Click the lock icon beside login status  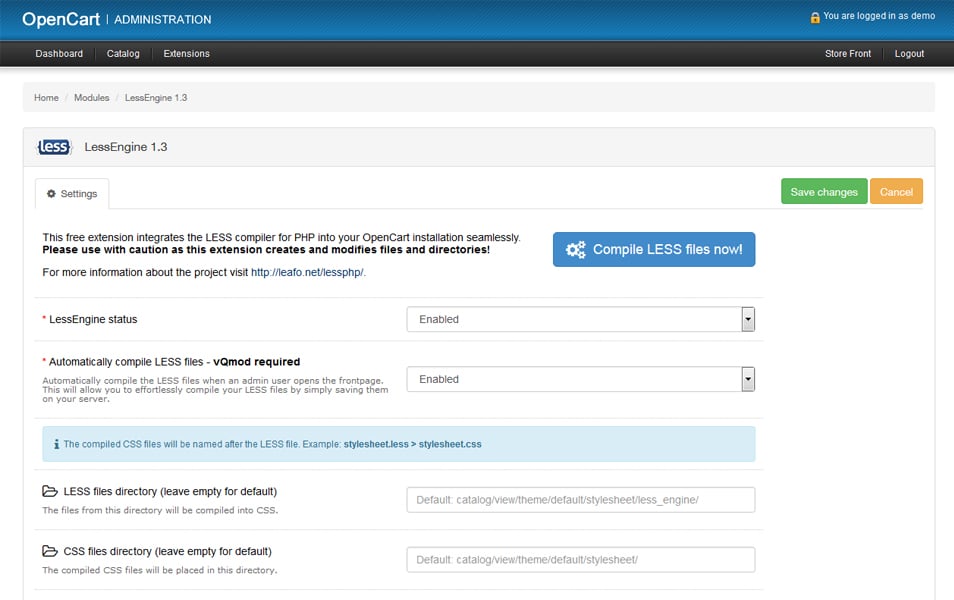(x=815, y=17)
